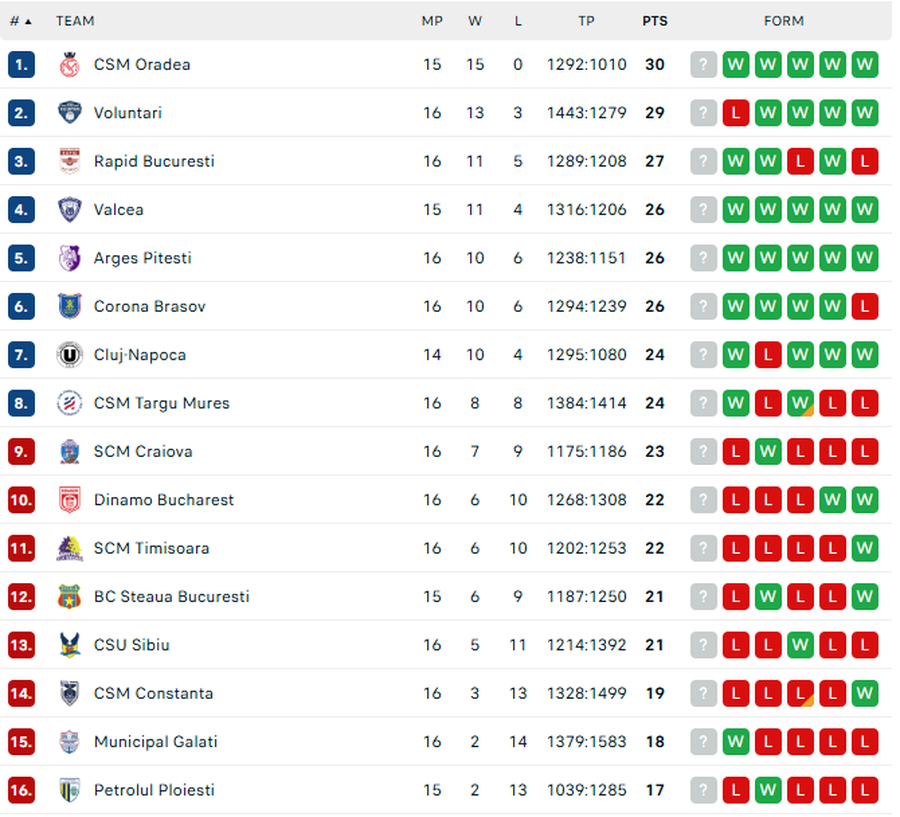Click the rank 9 position badge

tap(21, 452)
